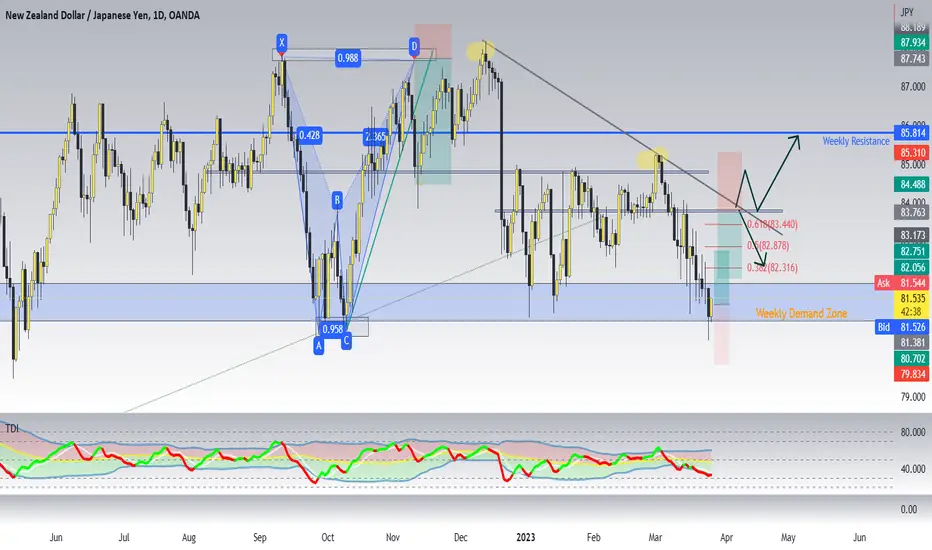Click the Apr label on the time axis
Viewport: 932px width, 550px height.
tap(726, 538)
